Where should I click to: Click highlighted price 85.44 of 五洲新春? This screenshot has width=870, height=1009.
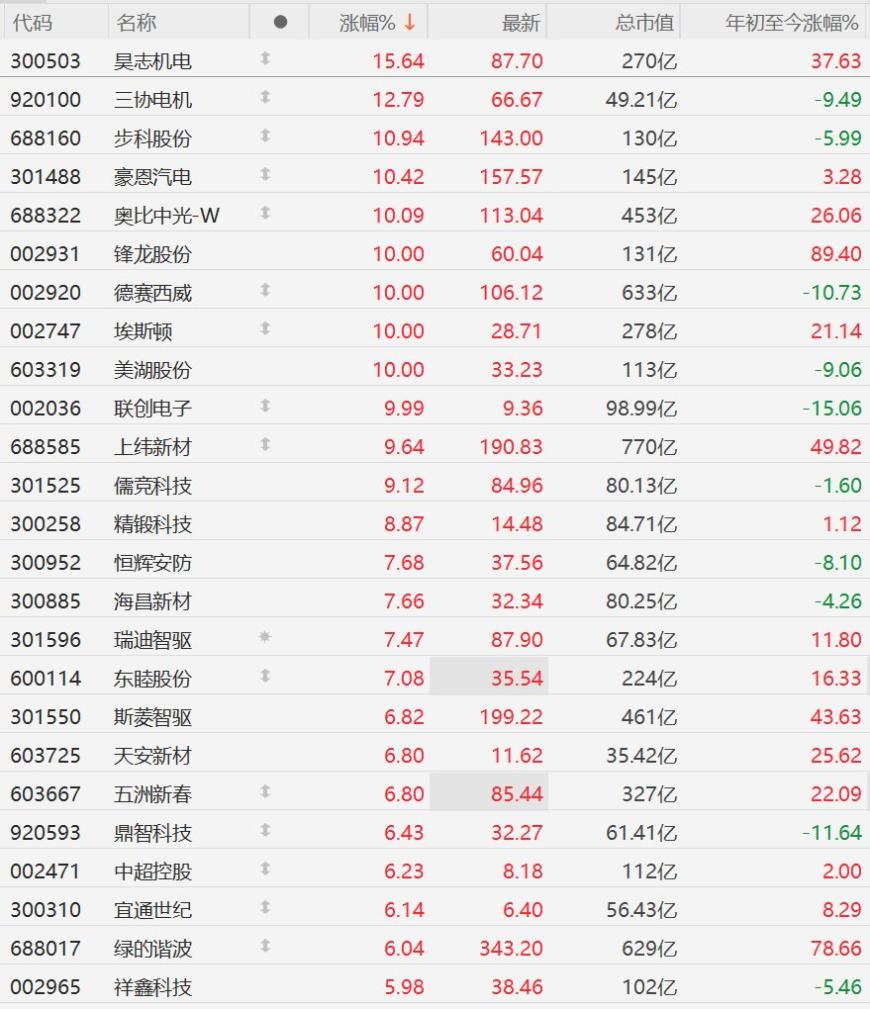tap(517, 794)
